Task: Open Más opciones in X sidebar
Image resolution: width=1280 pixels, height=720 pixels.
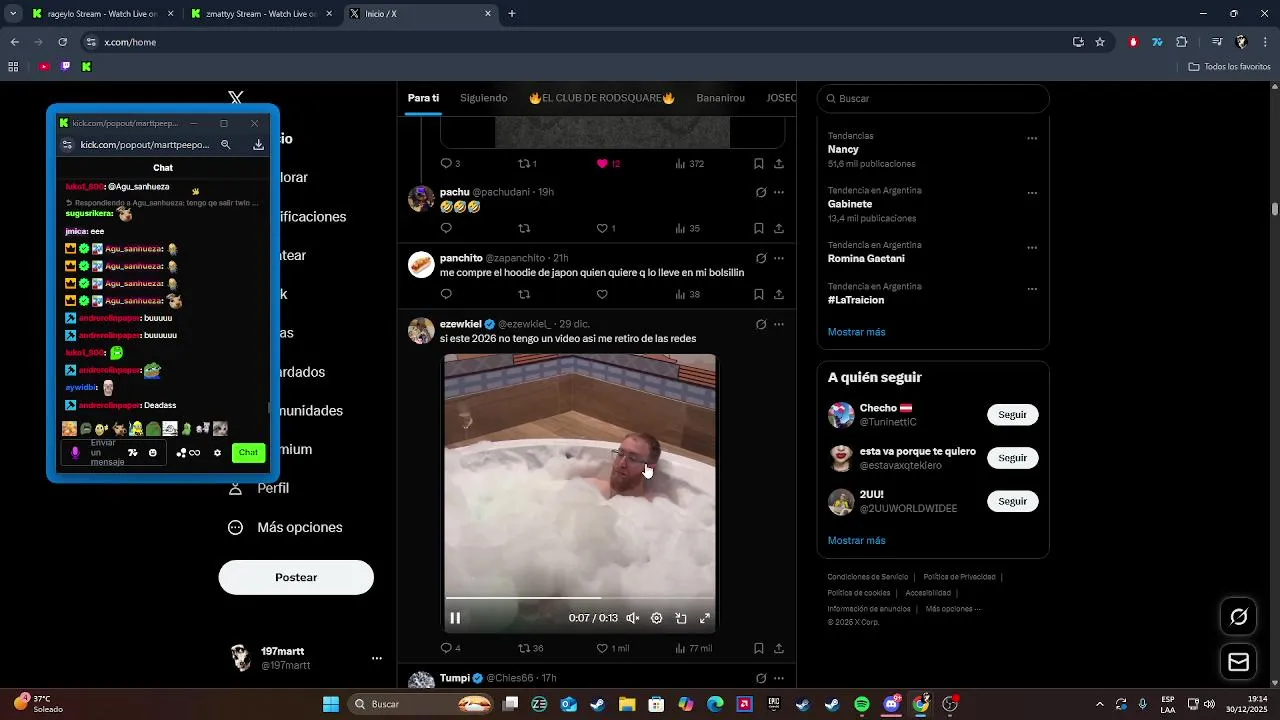Action: (286, 527)
